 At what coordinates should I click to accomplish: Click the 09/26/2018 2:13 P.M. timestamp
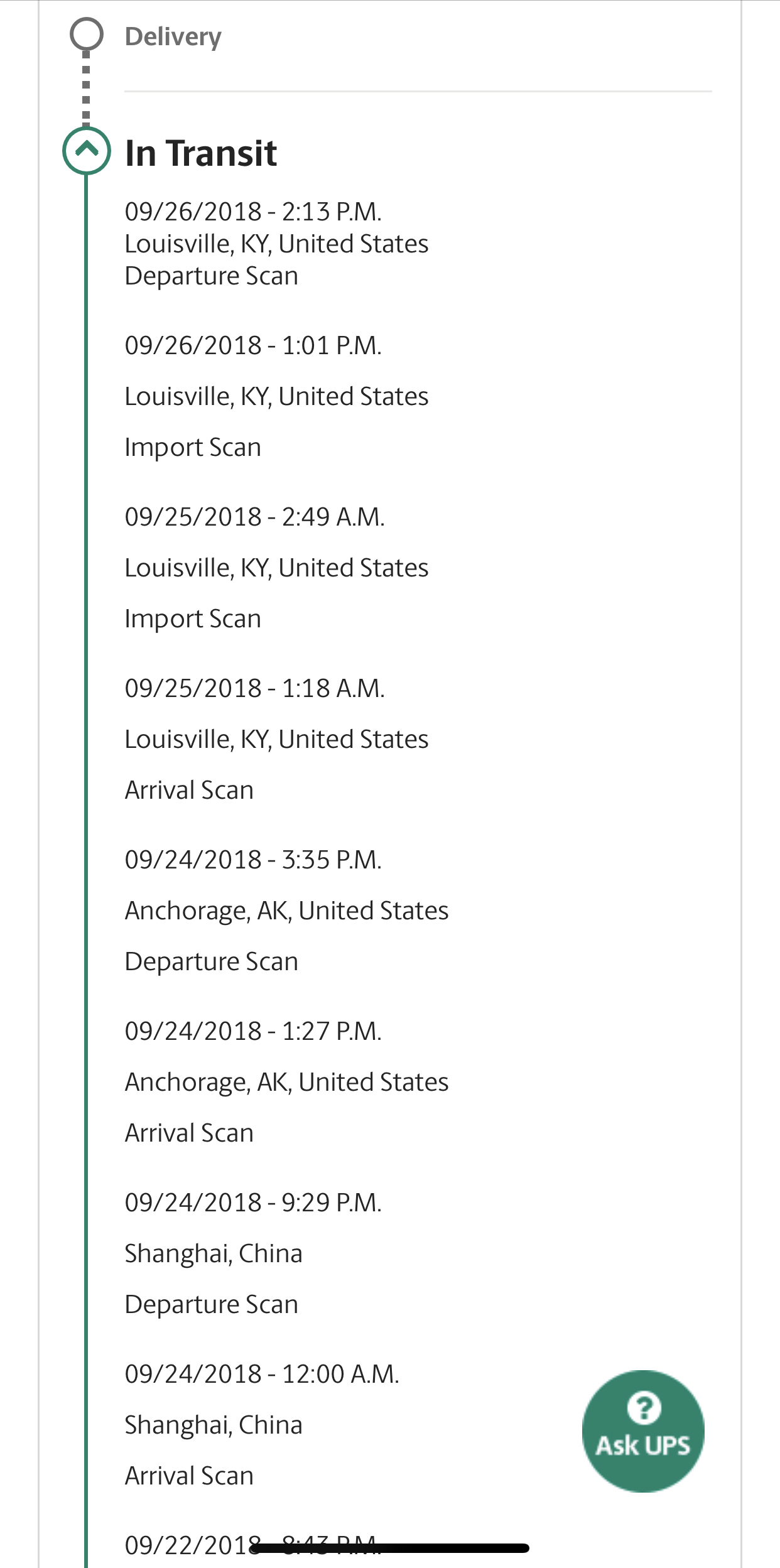(253, 212)
